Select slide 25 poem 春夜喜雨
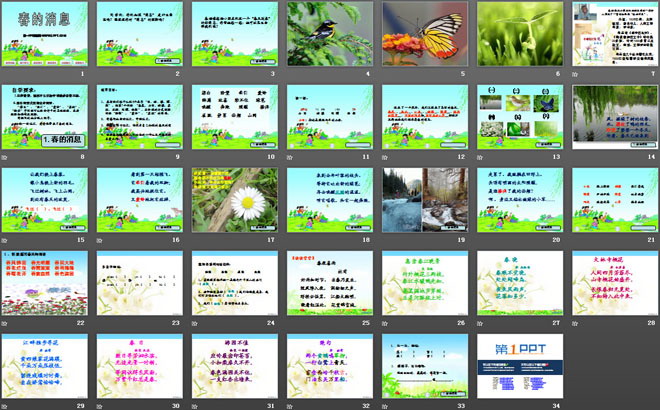Screen dimensions: 660x410 330,283
